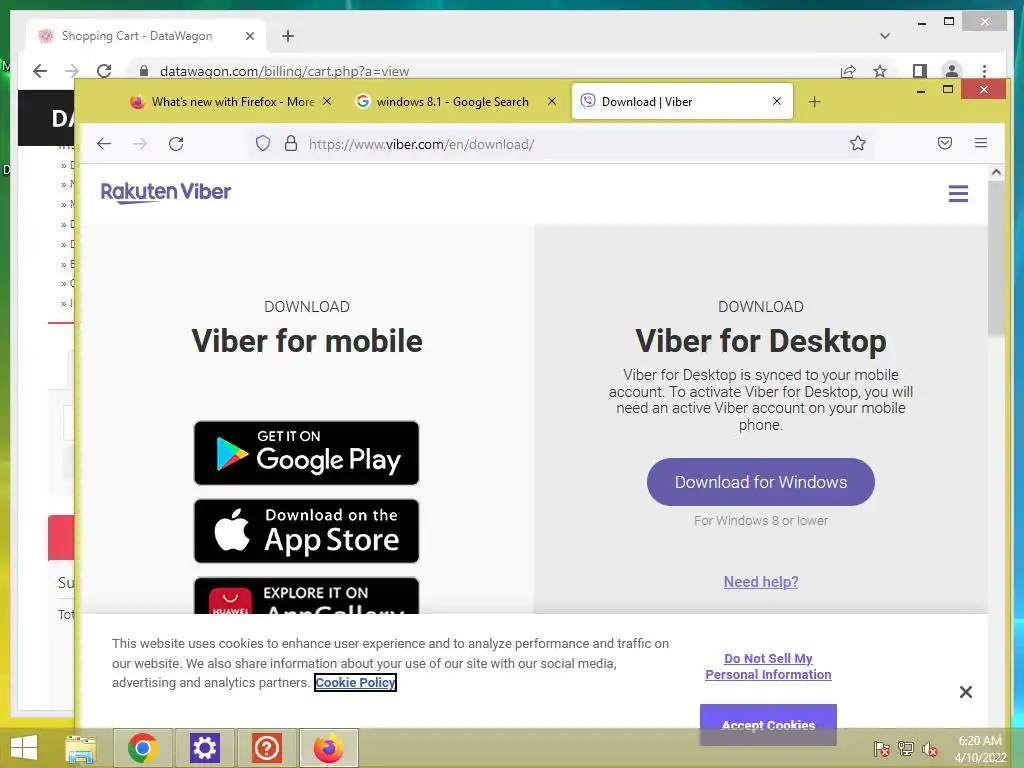Reload the Viber page in Firefox

pyautogui.click(x=176, y=144)
